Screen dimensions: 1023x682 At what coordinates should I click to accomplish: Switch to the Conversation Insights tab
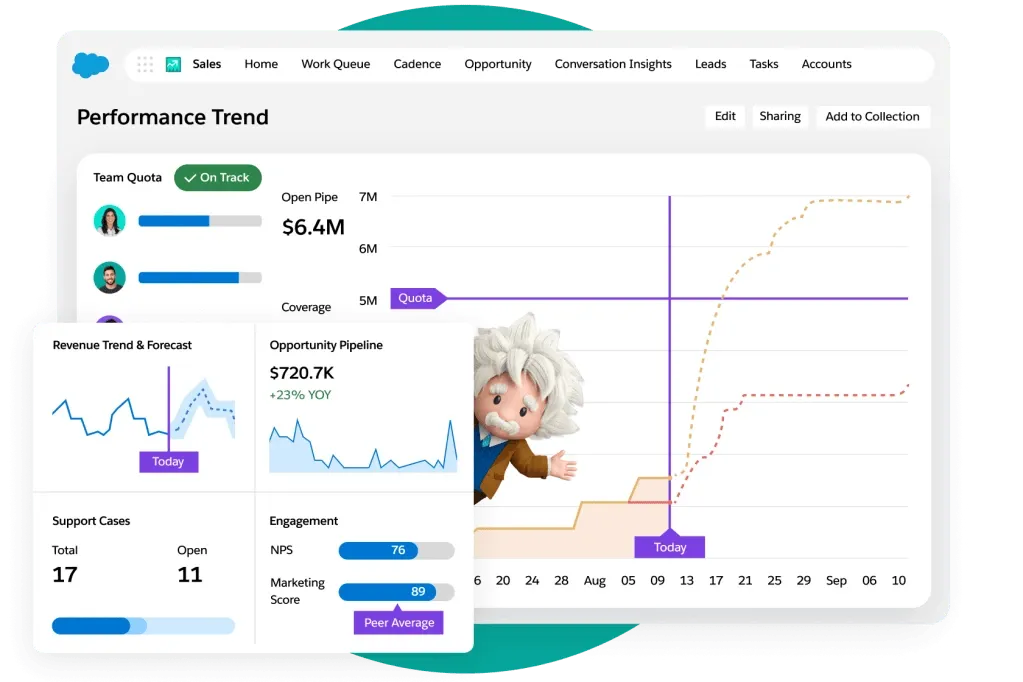(x=613, y=63)
